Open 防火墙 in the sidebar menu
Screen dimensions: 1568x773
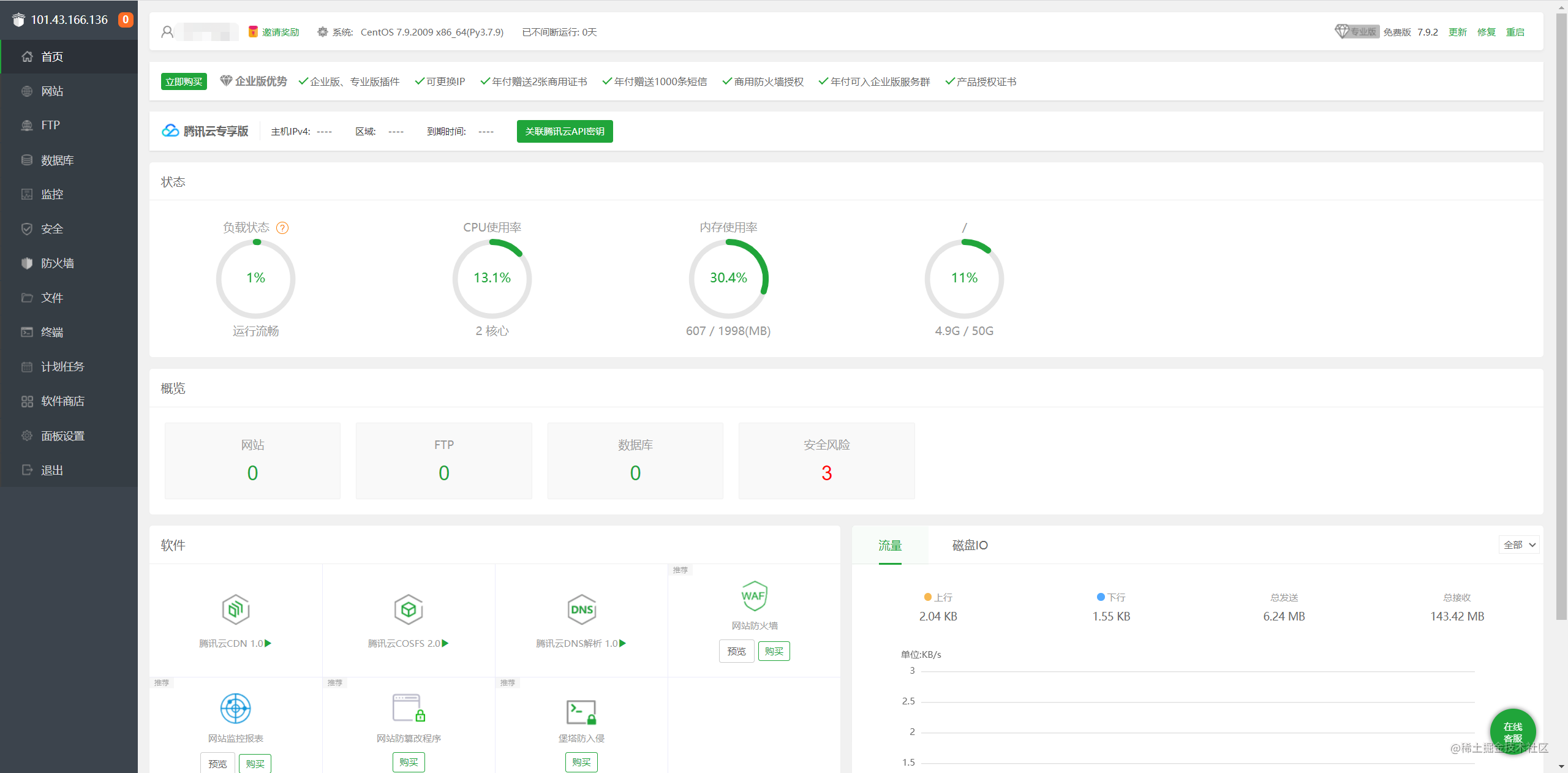point(57,263)
